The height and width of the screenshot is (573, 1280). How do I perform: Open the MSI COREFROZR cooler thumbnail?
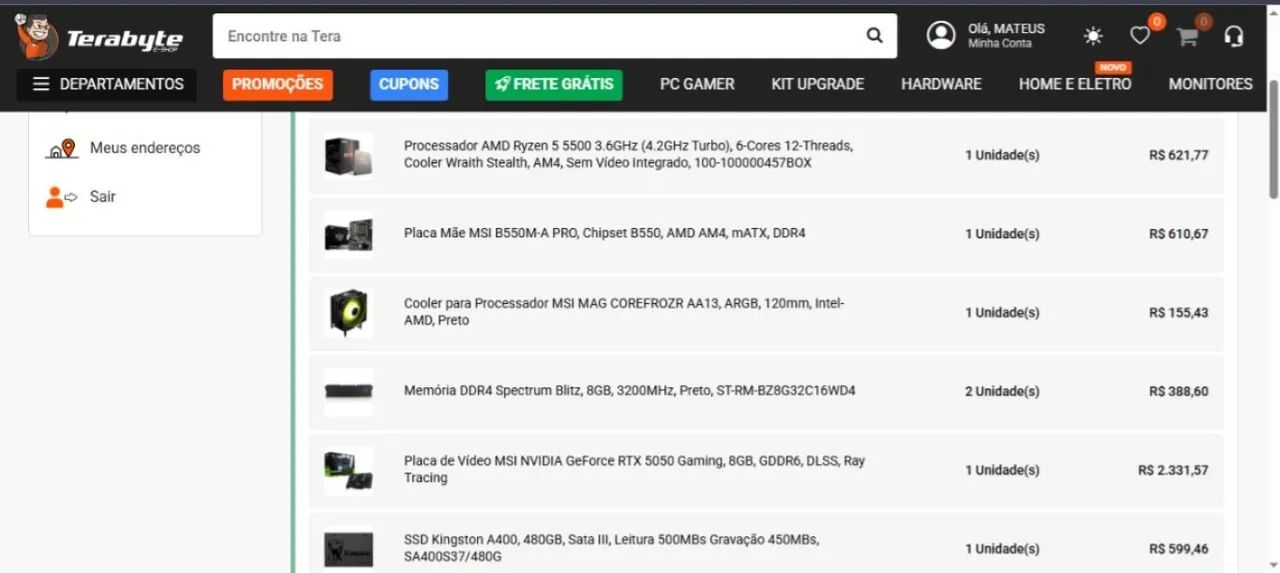coord(348,313)
